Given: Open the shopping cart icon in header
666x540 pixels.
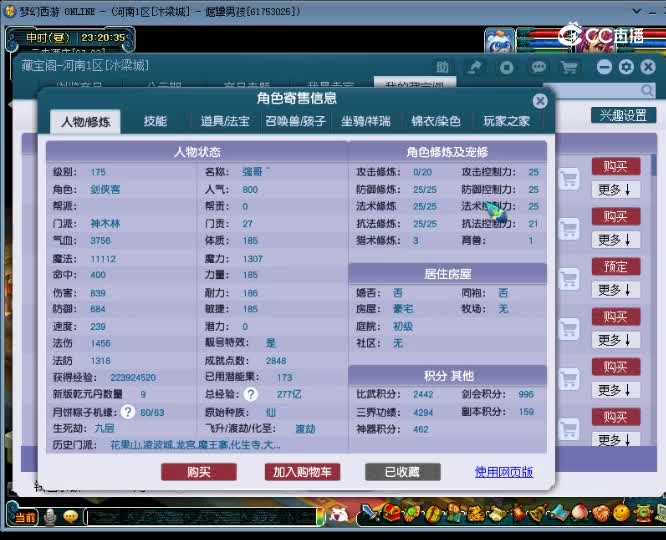Looking at the screenshot, I should pos(569,67).
